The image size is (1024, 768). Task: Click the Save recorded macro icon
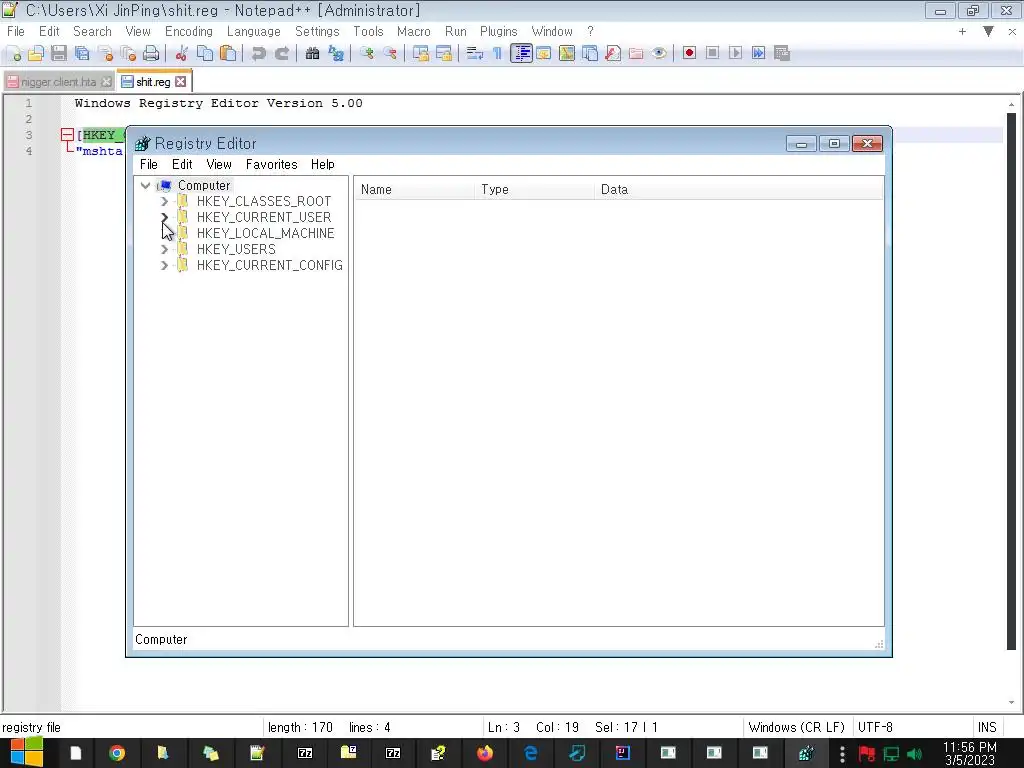[x=782, y=54]
